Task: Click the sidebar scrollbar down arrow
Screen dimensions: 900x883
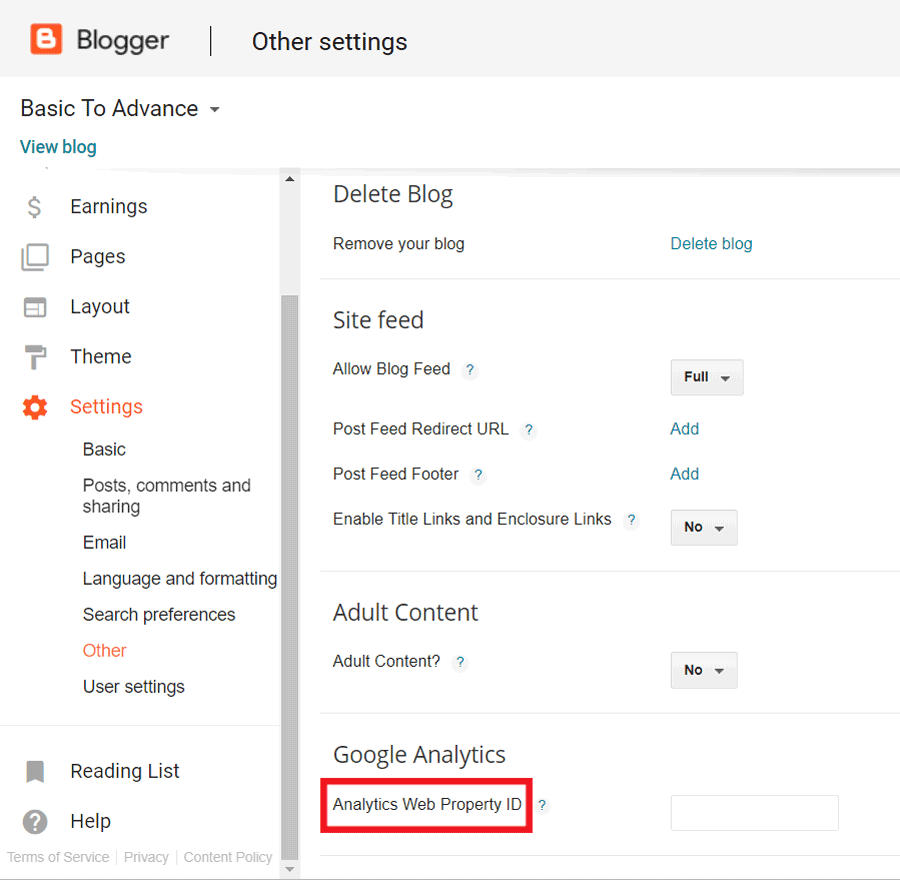Action: [290, 870]
